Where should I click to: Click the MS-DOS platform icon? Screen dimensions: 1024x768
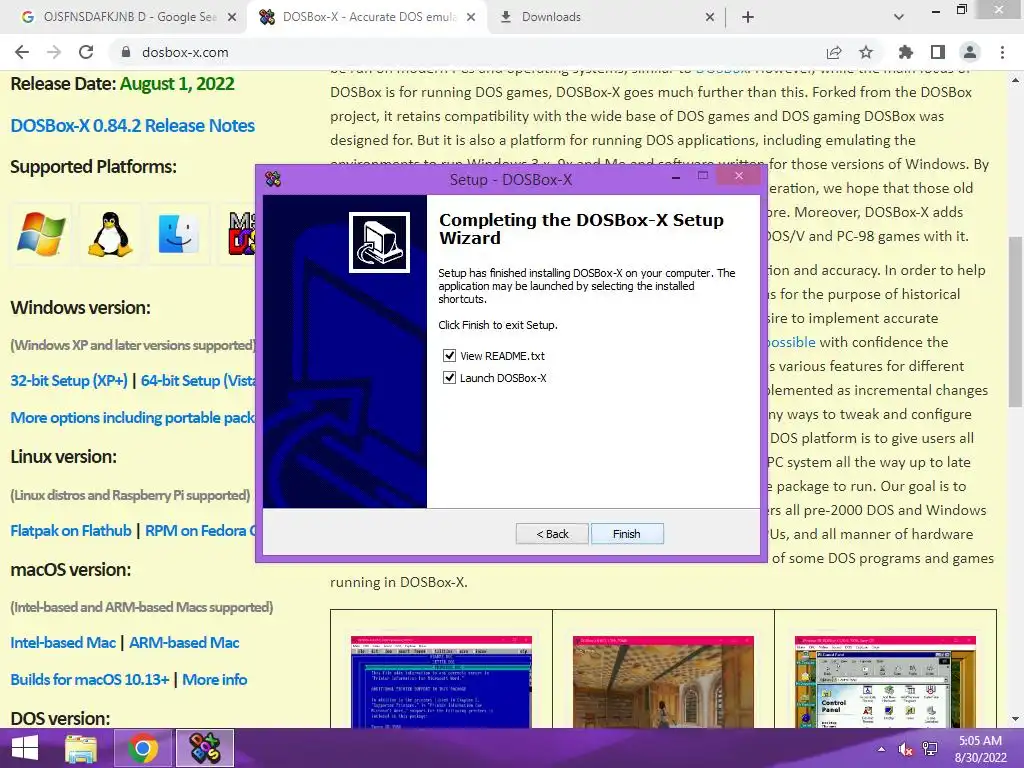(240, 234)
